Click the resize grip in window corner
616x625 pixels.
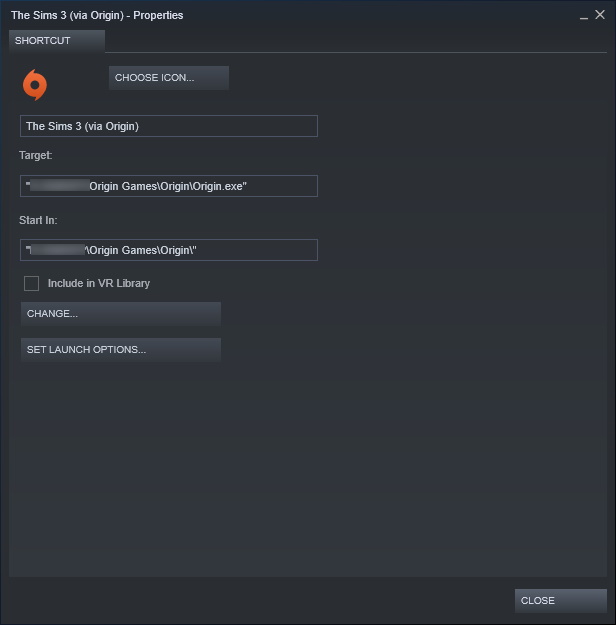609,618
